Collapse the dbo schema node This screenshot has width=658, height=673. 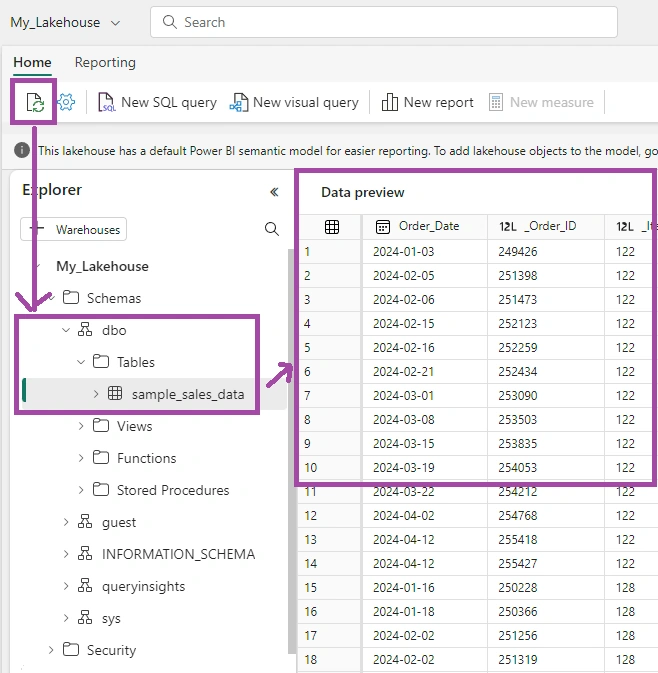tap(66, 330)
